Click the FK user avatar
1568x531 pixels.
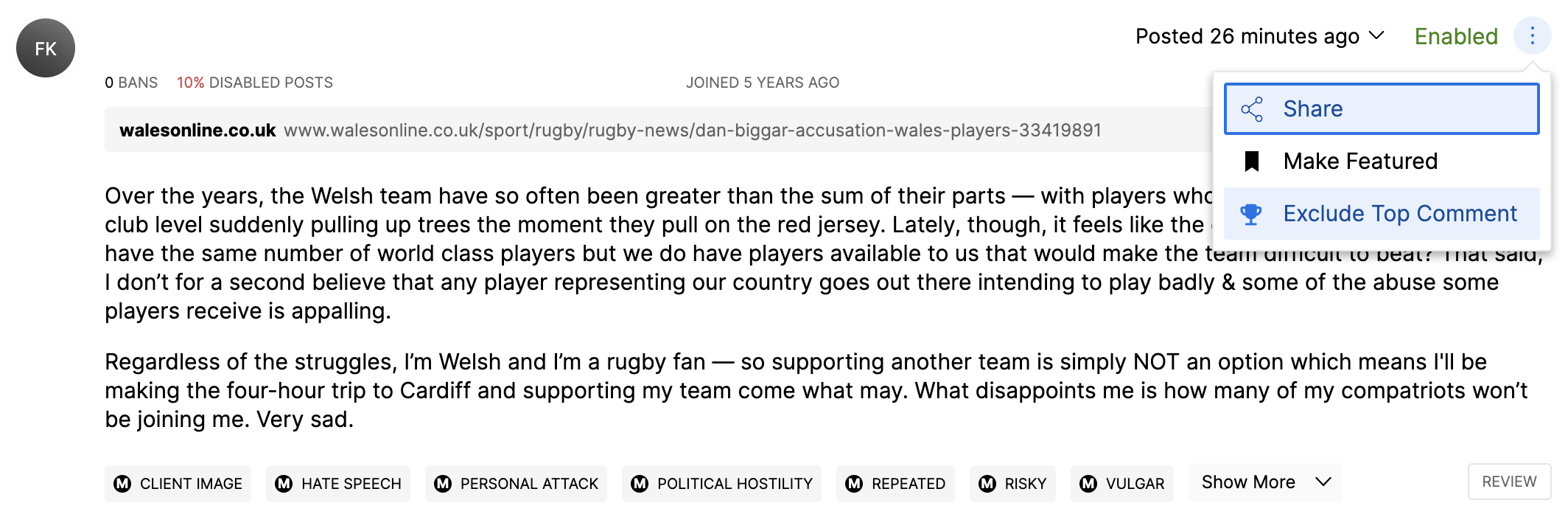click(x=46, y=48)
